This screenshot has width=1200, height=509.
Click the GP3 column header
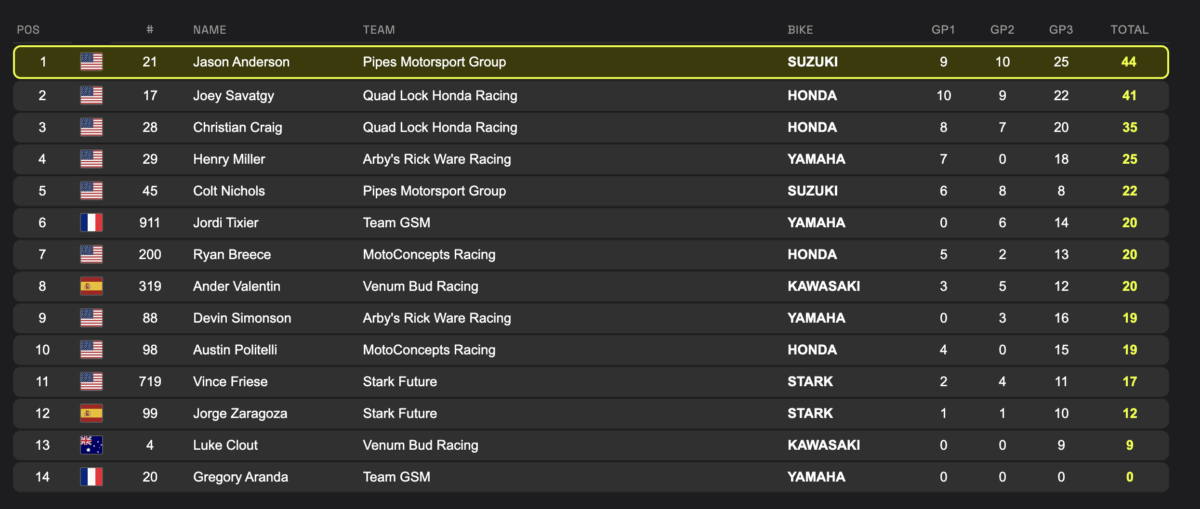(1061, 30)
